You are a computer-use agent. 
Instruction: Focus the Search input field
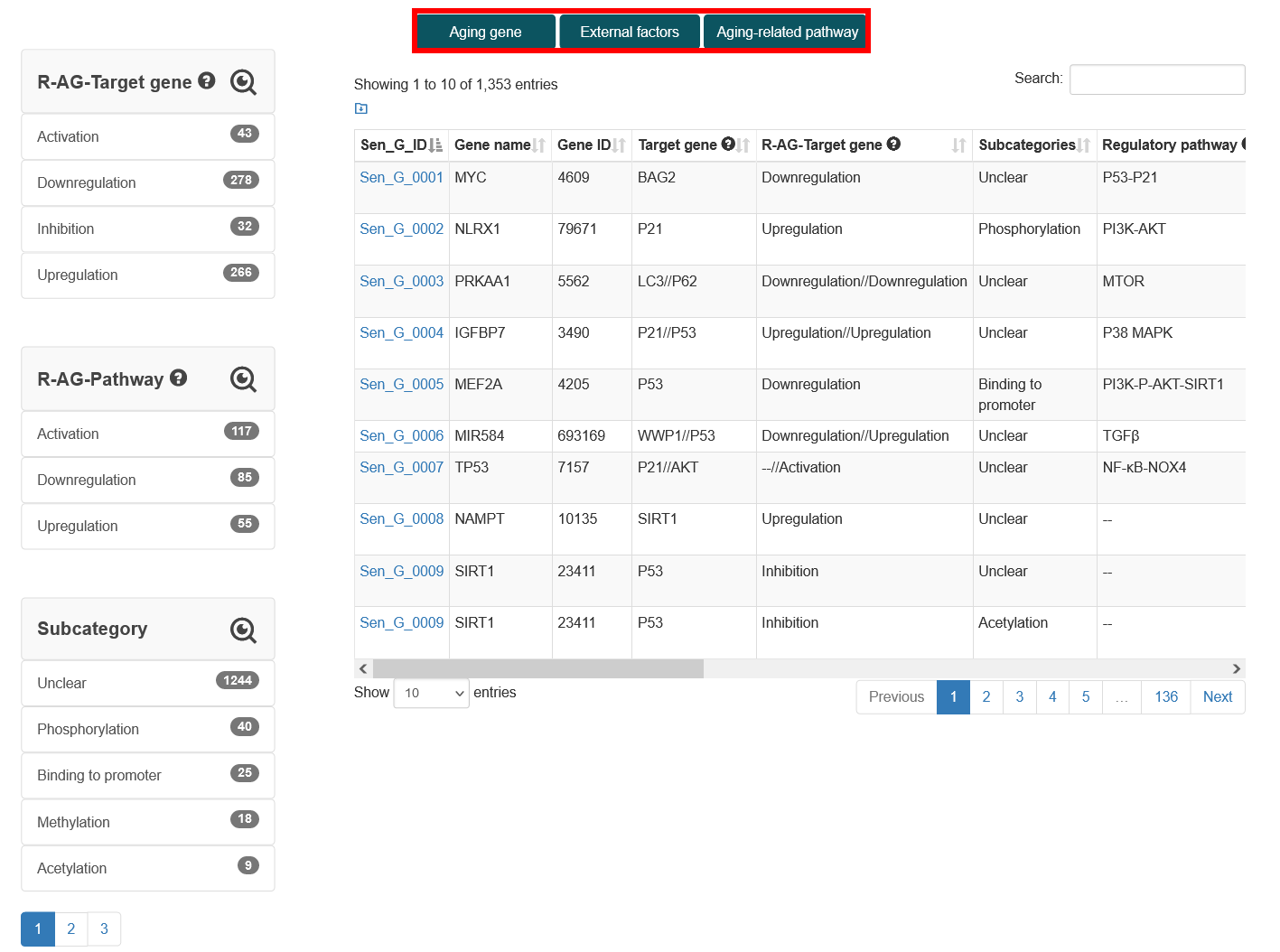click(1157, 79)
